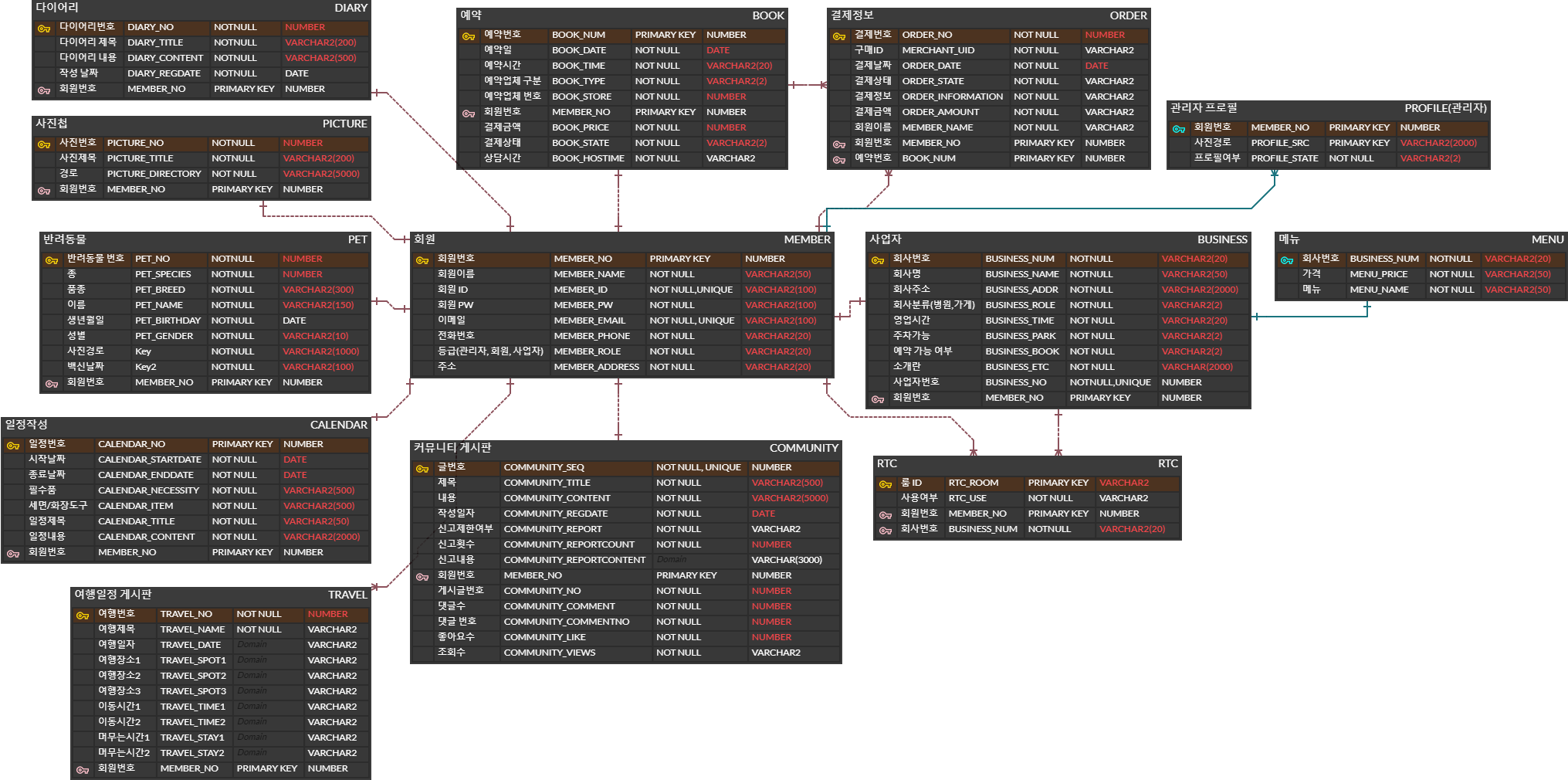The height and width of the screenshot is (780, 1568).
Task: Click TRAVEL_SPOT2 column name
Action: click(x=193, y=676)
